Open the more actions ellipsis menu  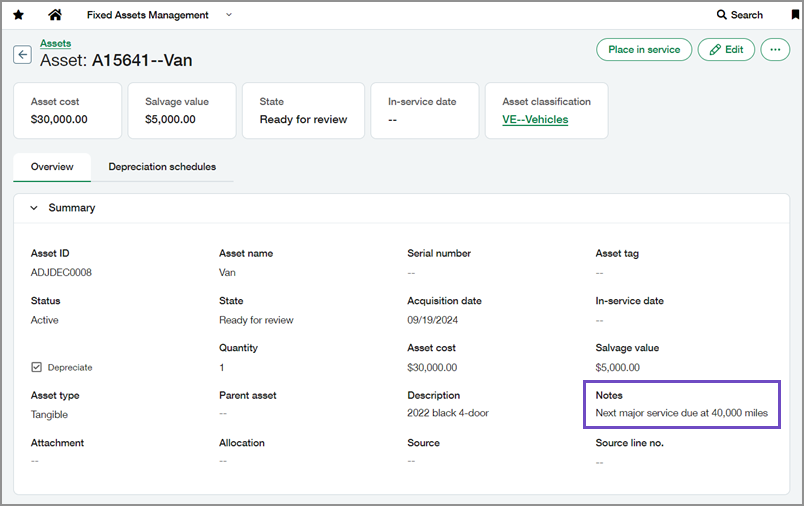(x=775, y=49)
